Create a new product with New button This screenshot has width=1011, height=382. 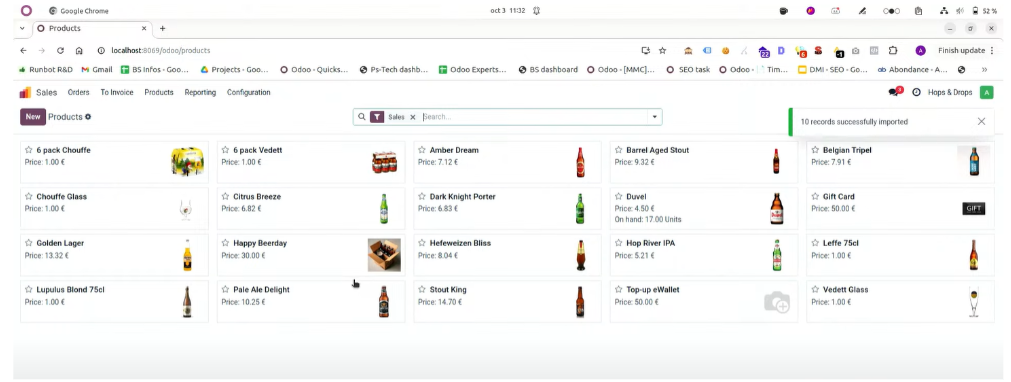pyautogui.click(x=33, y=117)
